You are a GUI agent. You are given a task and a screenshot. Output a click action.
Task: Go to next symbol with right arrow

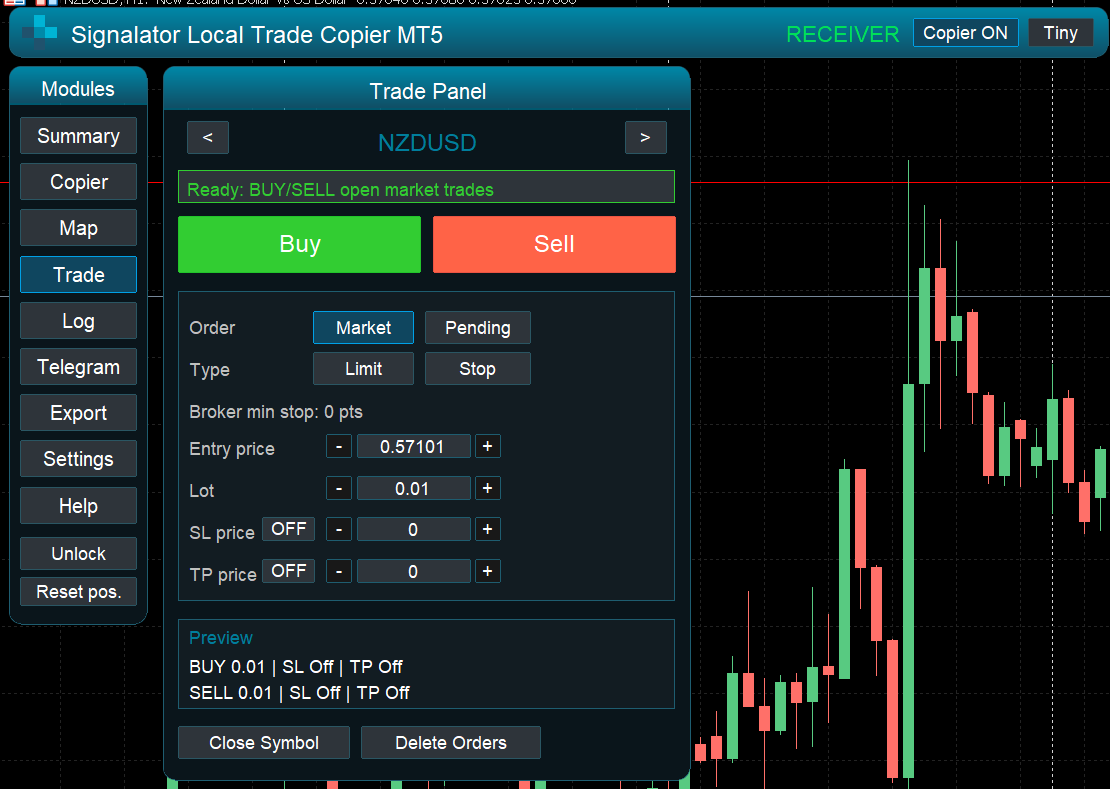pyautogui.click(x=645, y=137)
